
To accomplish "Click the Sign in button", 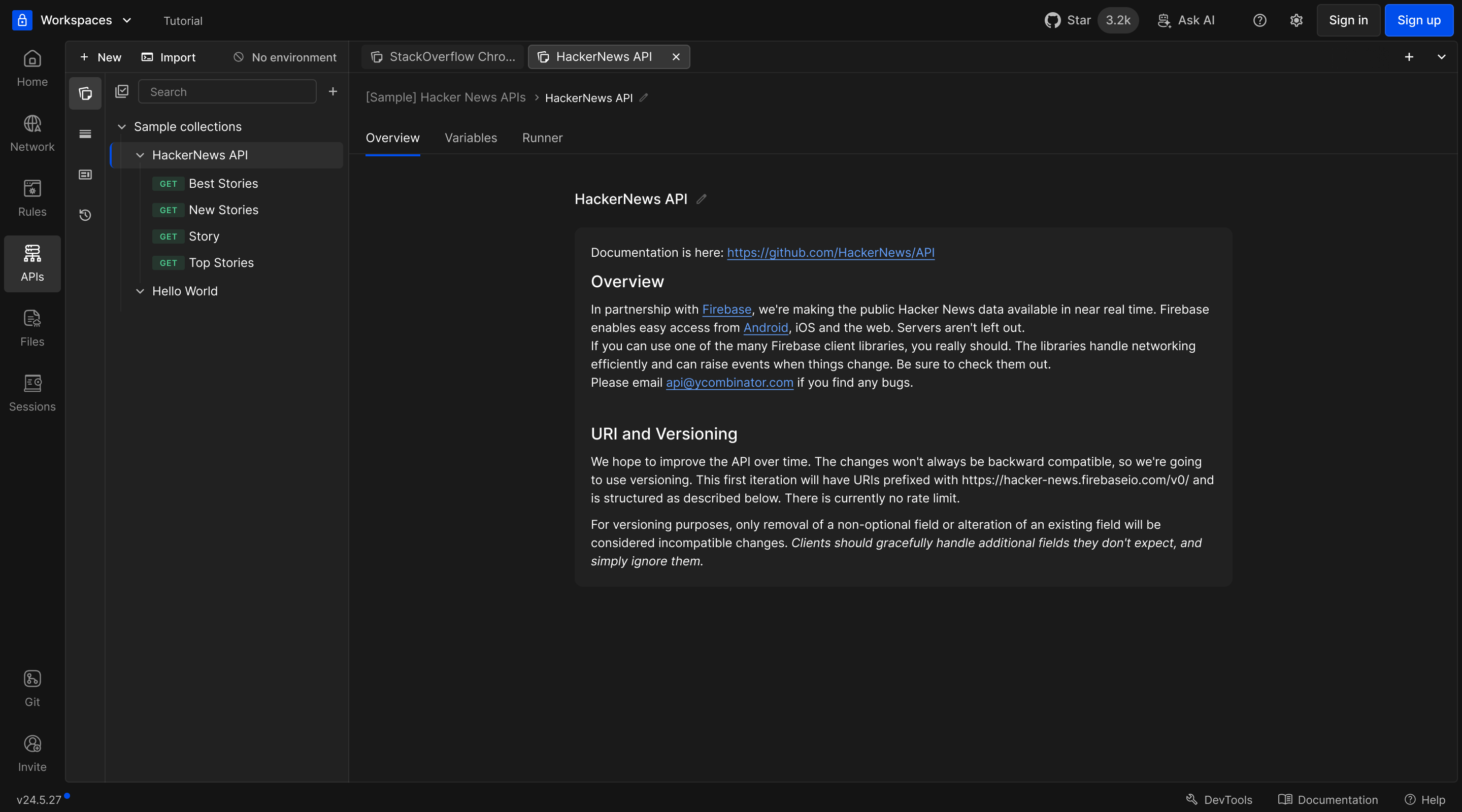I will coord(1348,20).
